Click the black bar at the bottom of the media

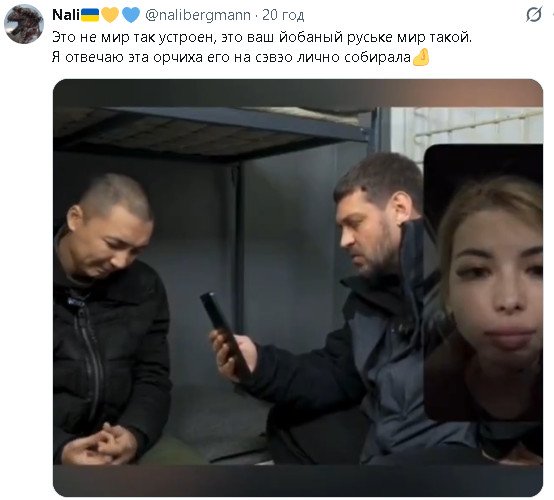pos(298,481)
